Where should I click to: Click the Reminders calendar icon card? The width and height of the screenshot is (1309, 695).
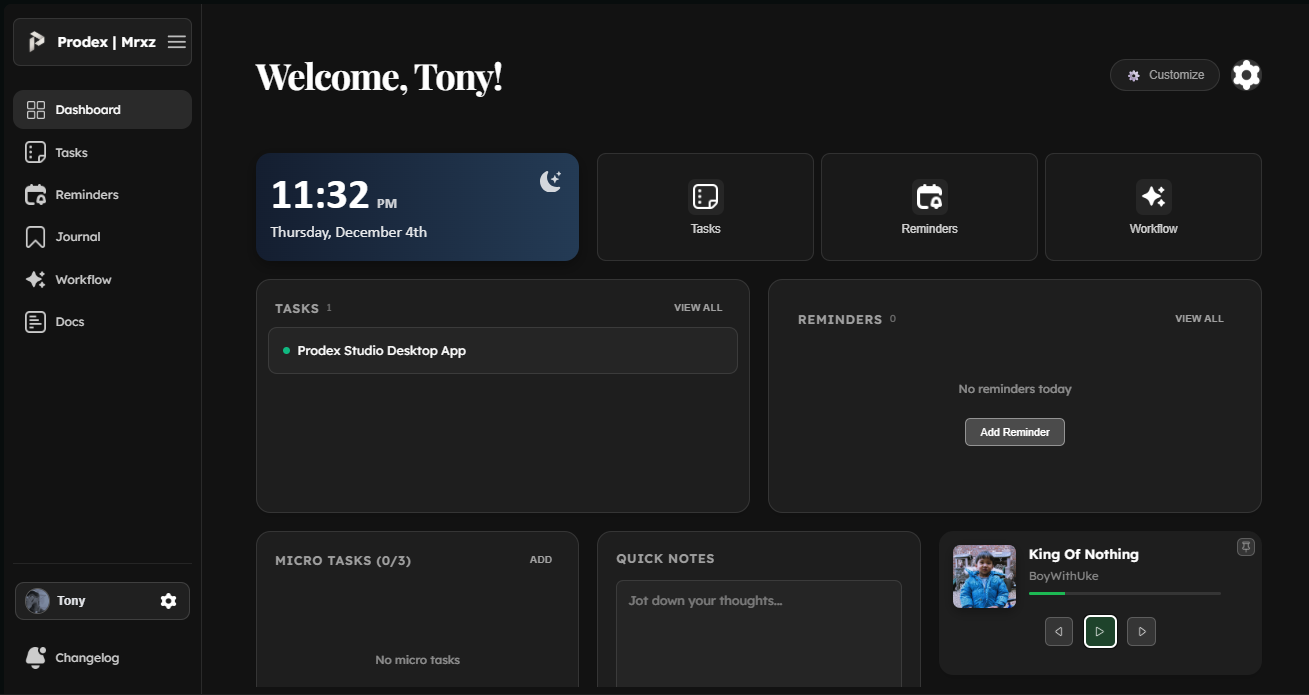pos(928,205)
